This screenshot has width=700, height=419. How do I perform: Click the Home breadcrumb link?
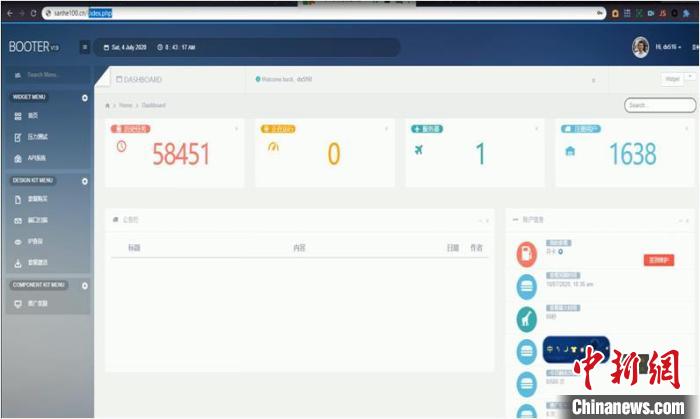click(x=125, y=105)
